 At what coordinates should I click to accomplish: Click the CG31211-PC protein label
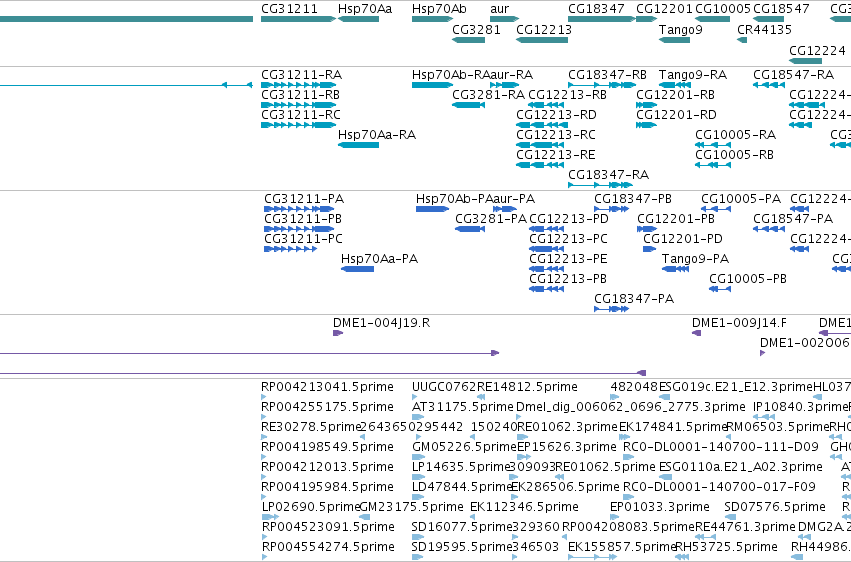pos(303,239)
